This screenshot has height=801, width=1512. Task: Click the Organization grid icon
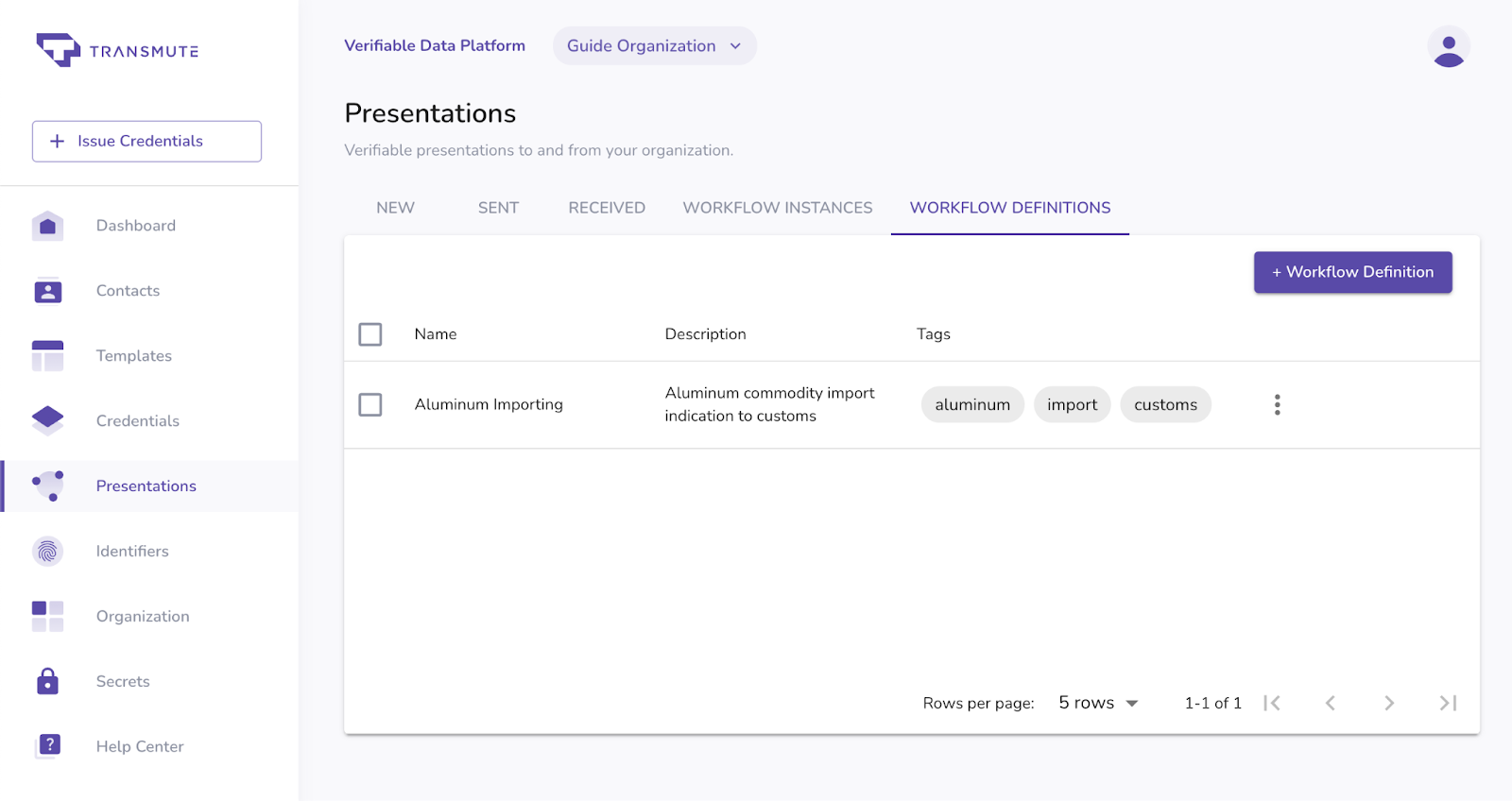[x=47, y=616]
